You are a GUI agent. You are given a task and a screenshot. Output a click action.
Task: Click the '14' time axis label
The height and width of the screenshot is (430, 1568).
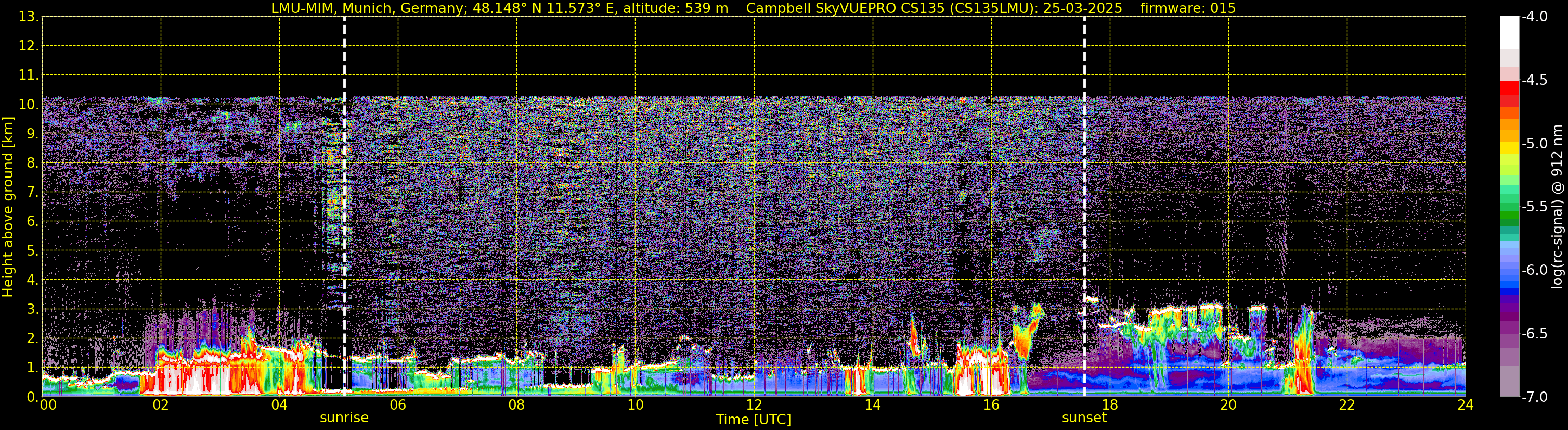pos(872,405)
